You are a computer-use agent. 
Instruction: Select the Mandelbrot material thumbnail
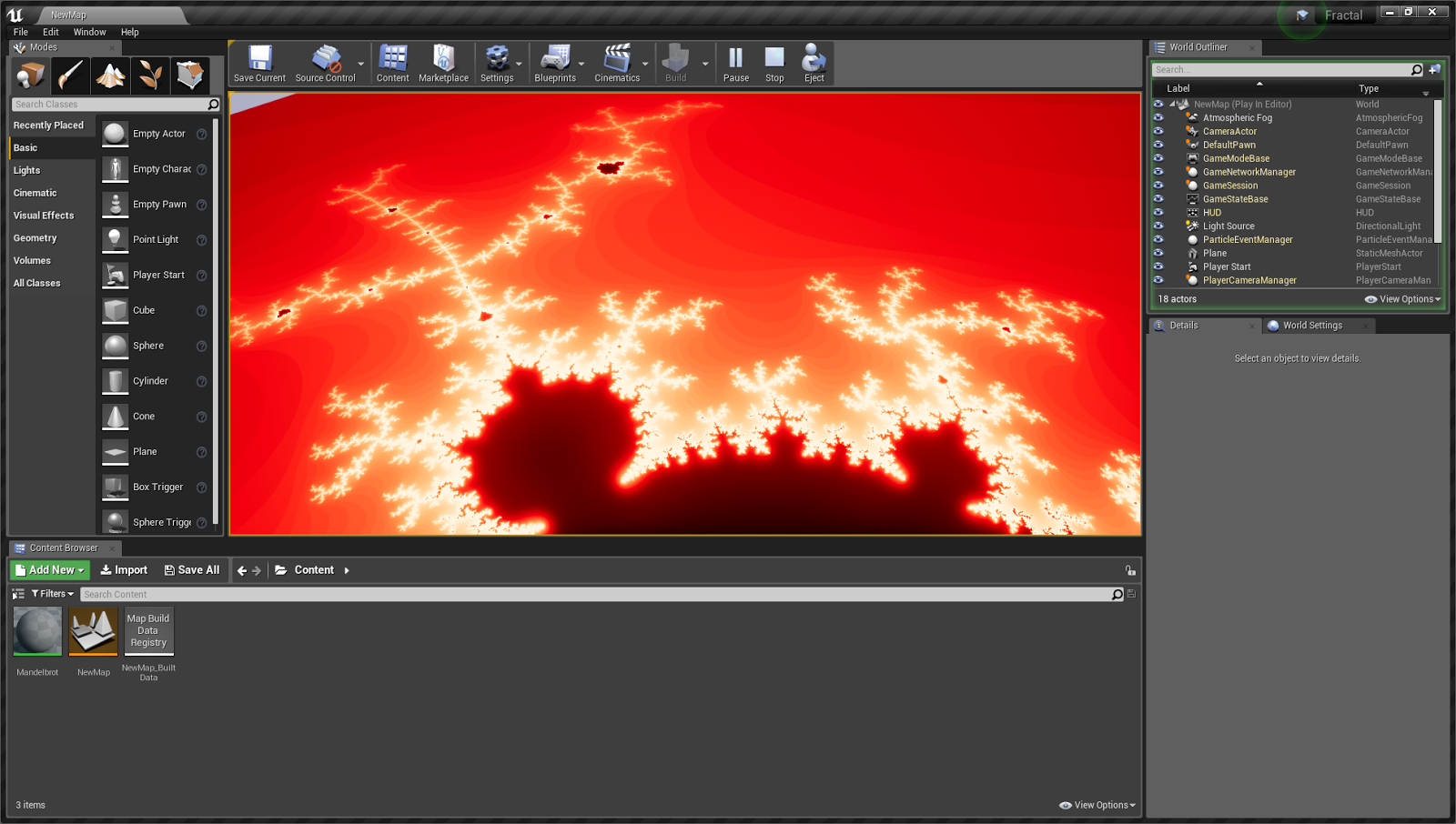37,631
